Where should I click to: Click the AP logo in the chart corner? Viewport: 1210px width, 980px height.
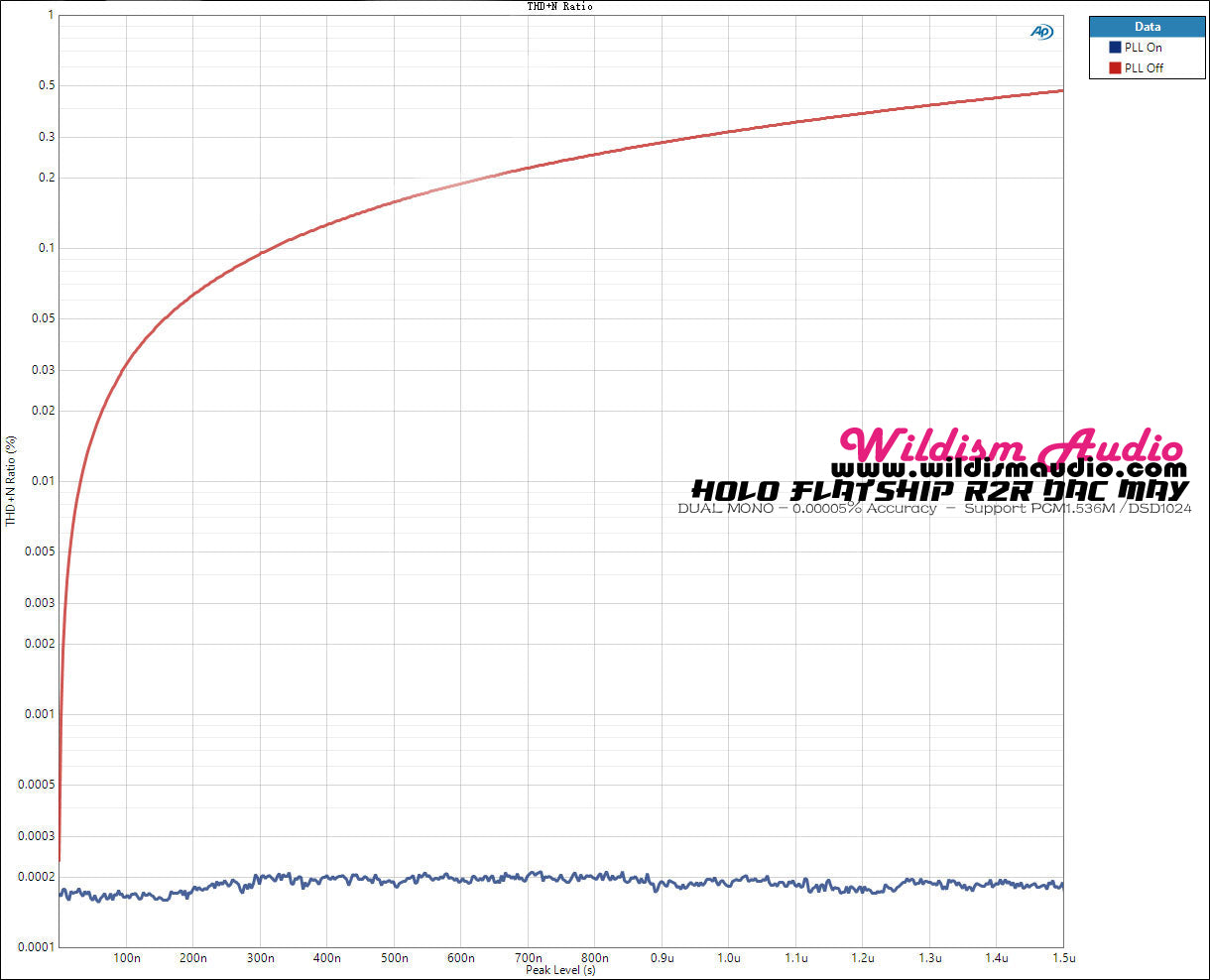tap(1041, 32)
